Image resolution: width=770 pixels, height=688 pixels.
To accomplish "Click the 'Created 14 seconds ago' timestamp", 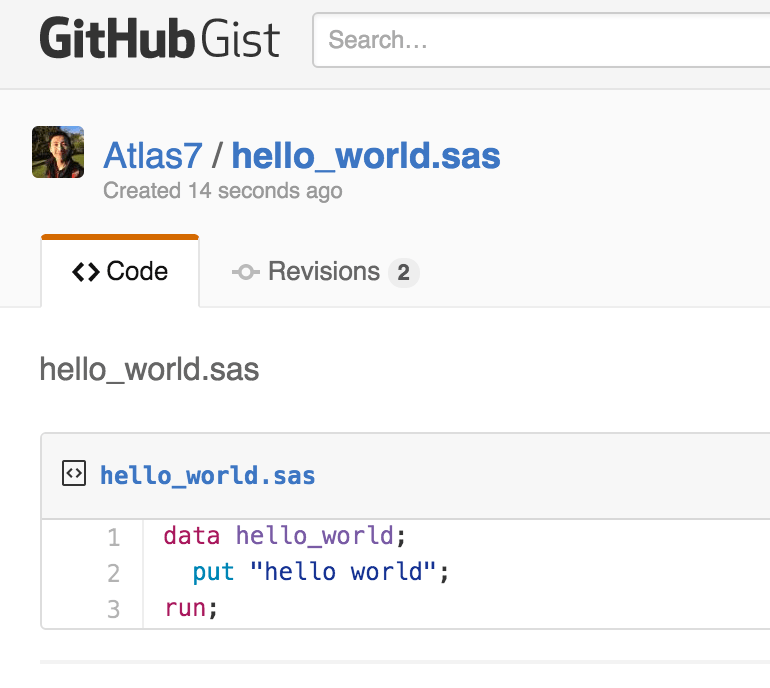I will click(x=223, y=190).
